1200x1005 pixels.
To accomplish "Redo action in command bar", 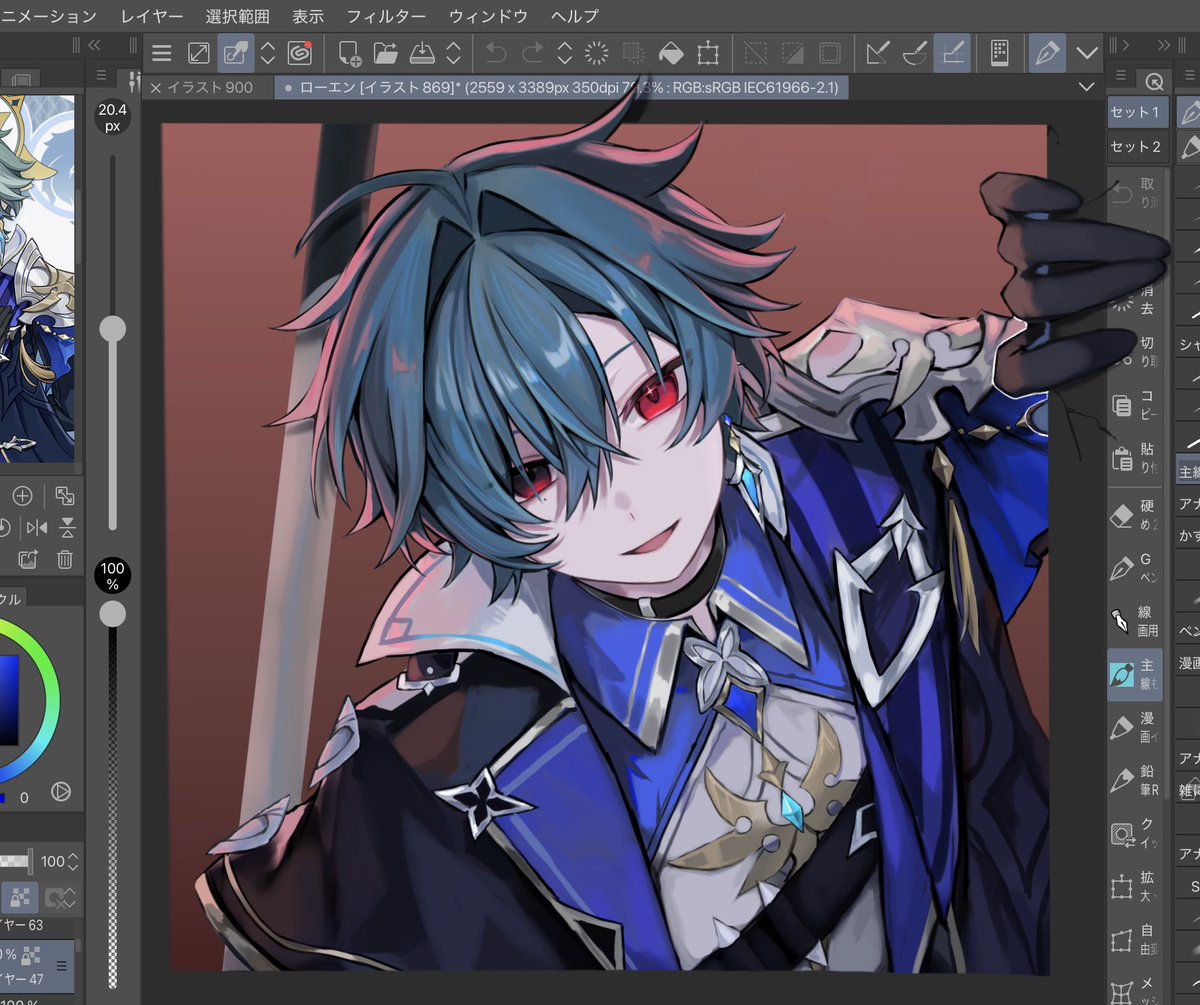I will (533, 53).
